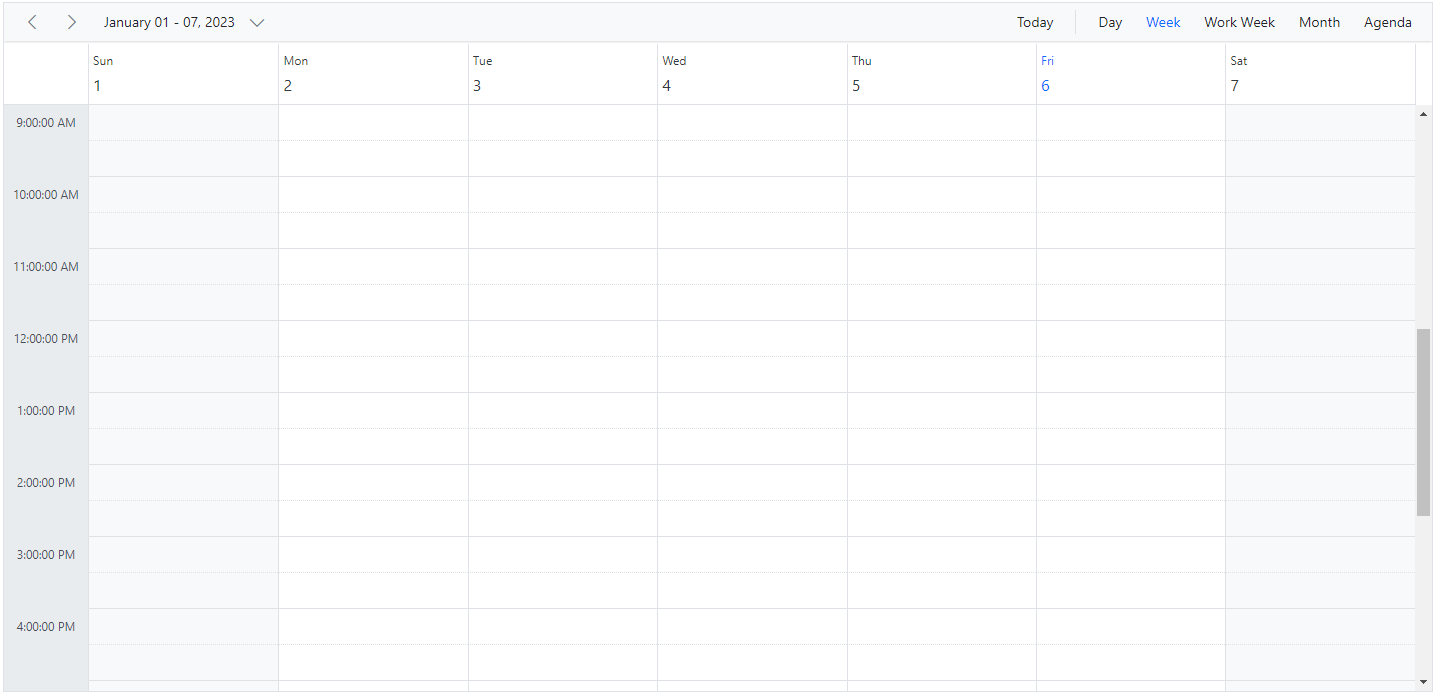Select Tuesday 9:00 AM time cell

tap(563, 122)
